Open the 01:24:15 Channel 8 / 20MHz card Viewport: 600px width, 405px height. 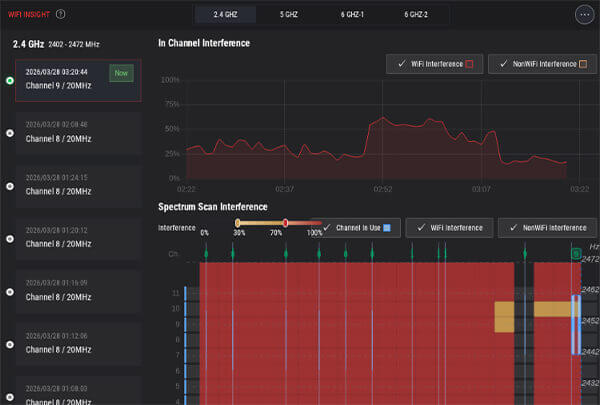click(78, 186)
